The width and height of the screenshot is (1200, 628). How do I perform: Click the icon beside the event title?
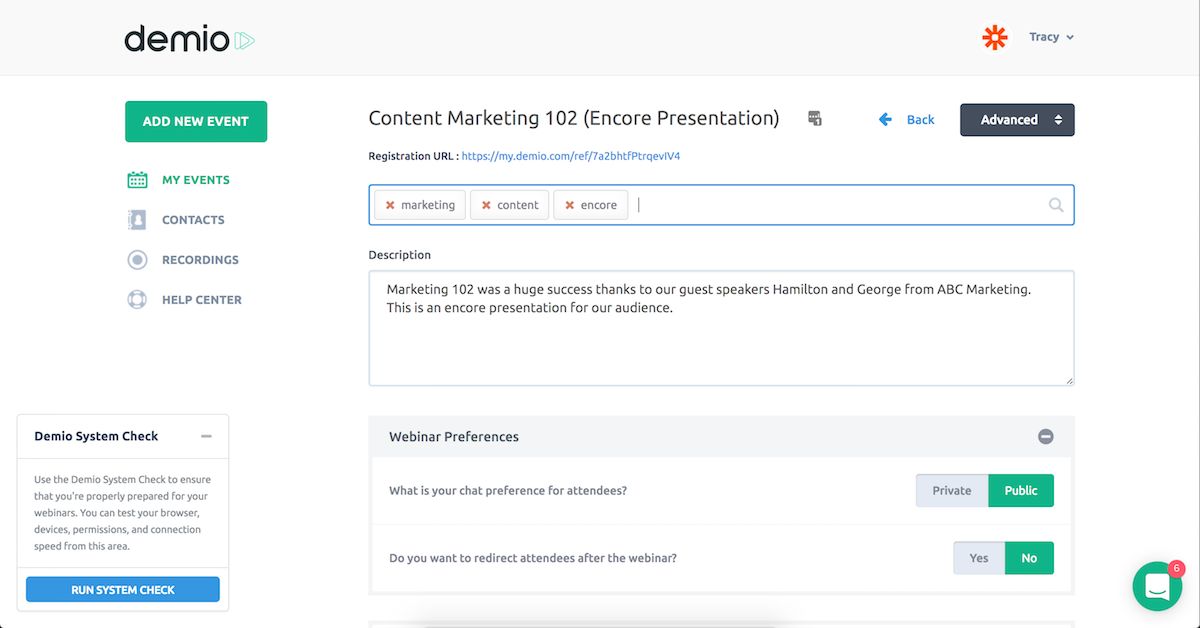(815, 119)
